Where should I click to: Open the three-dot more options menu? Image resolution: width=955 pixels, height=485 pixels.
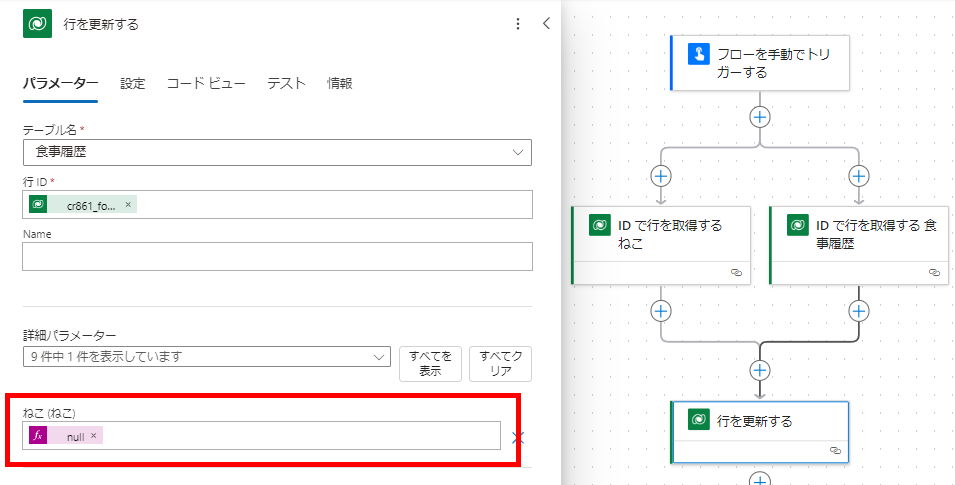coord(518,24)
